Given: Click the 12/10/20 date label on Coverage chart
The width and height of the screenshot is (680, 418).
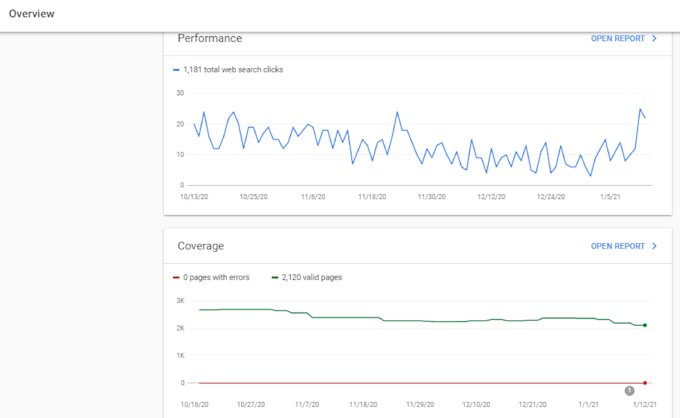Looking at the screenshot, I should [476, 405].
